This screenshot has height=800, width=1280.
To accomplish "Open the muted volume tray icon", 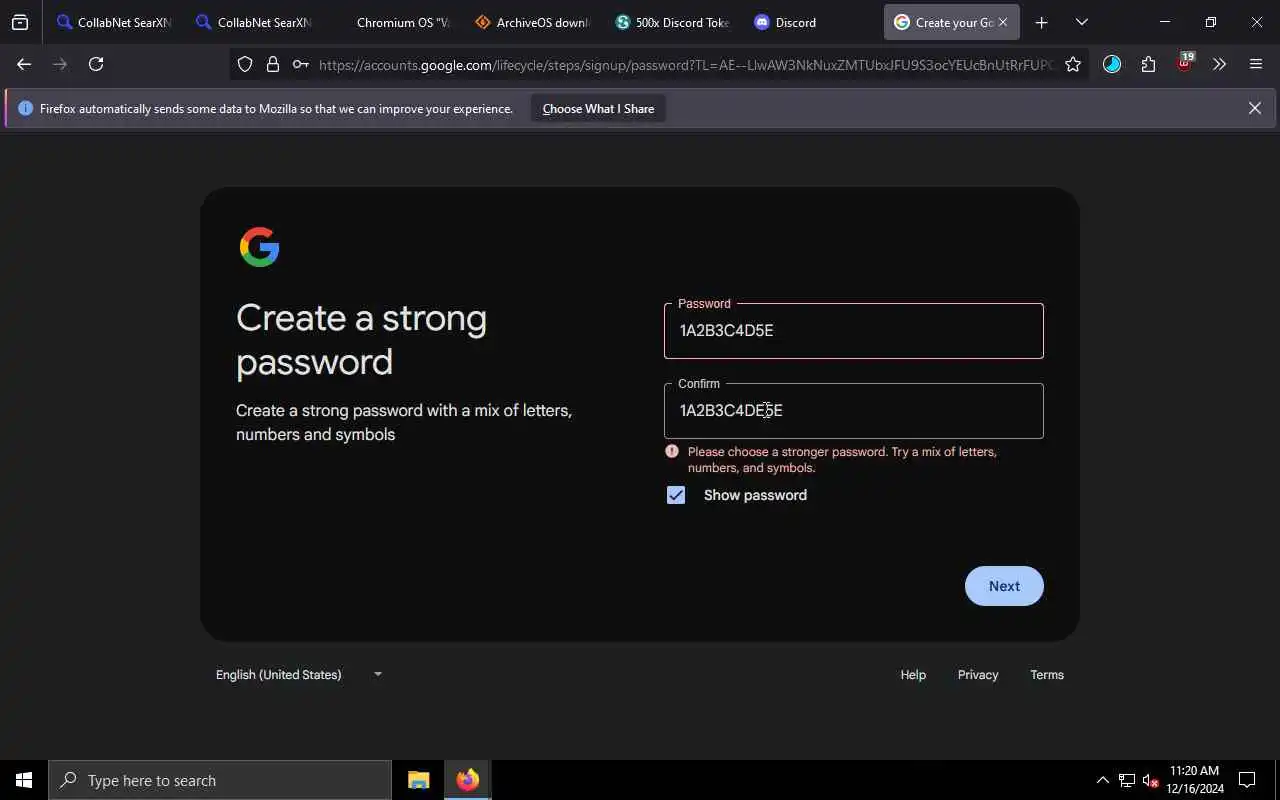I will tap(1150, 780).
